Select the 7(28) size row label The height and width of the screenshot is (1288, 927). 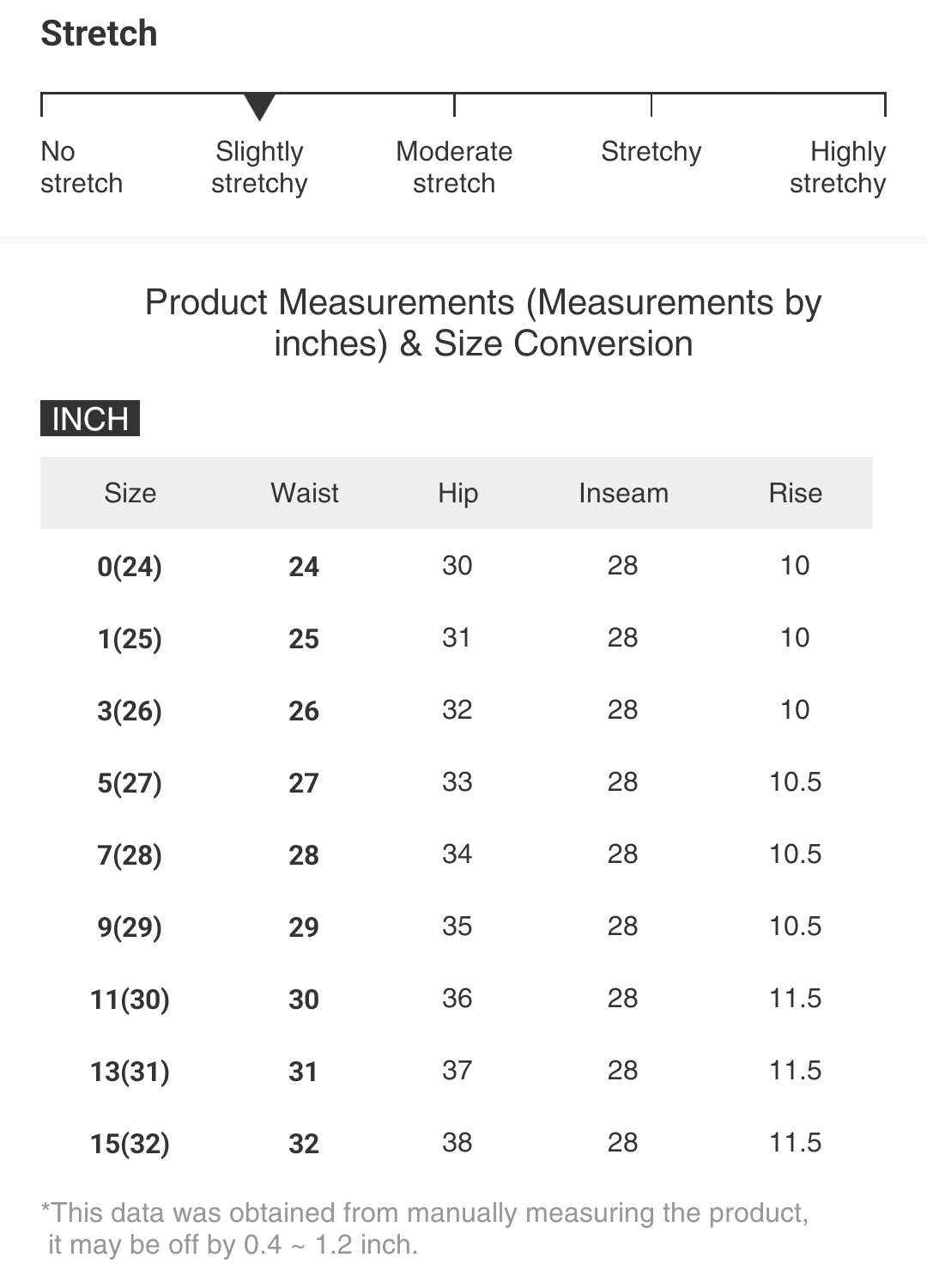tap(130, 855)
